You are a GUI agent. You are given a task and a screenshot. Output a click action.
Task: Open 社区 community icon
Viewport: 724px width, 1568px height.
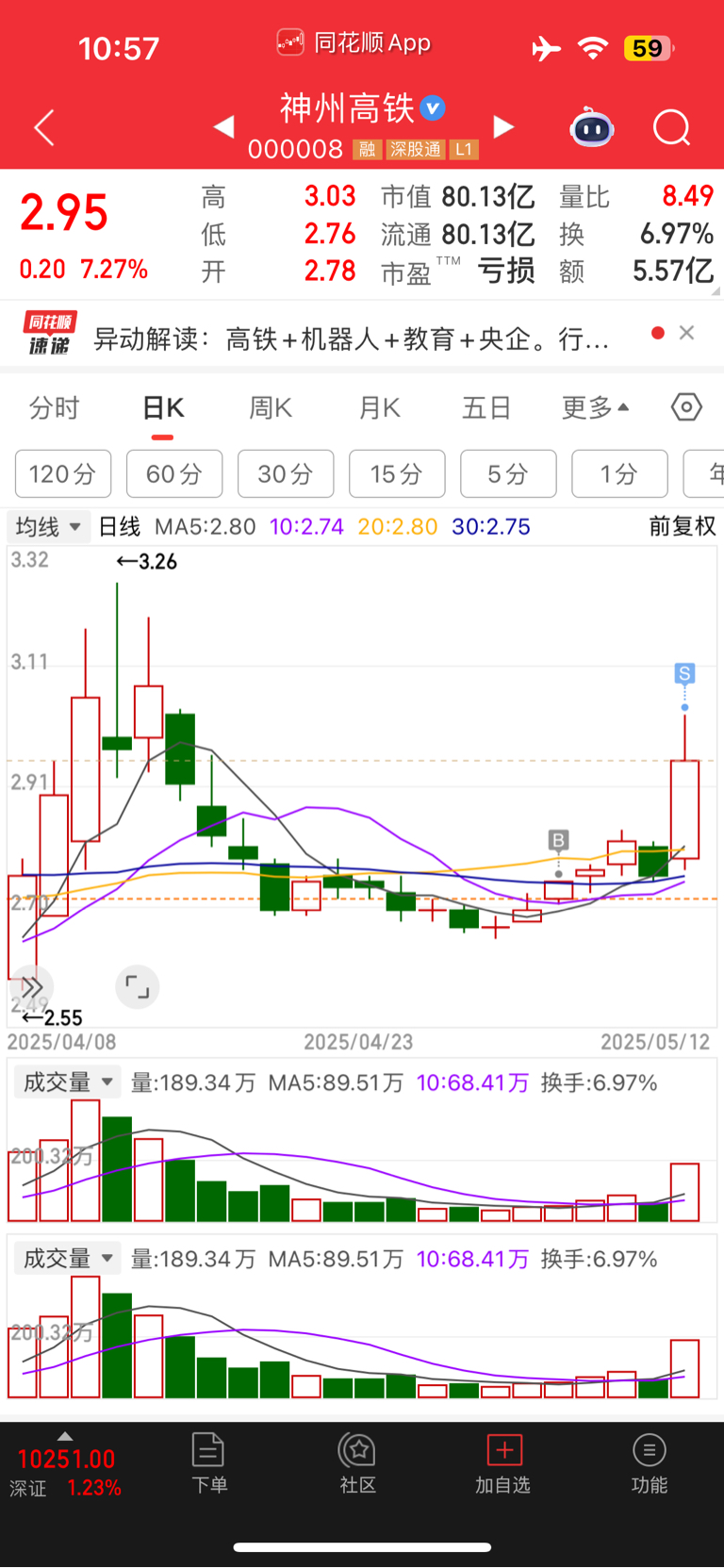[x=358, y=1462]
